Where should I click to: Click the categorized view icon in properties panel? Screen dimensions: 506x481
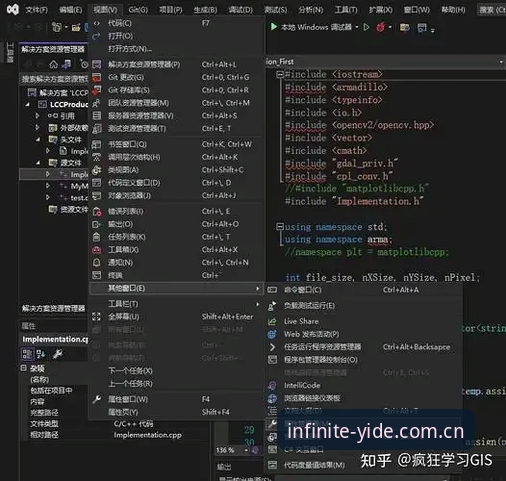(27, 353)
